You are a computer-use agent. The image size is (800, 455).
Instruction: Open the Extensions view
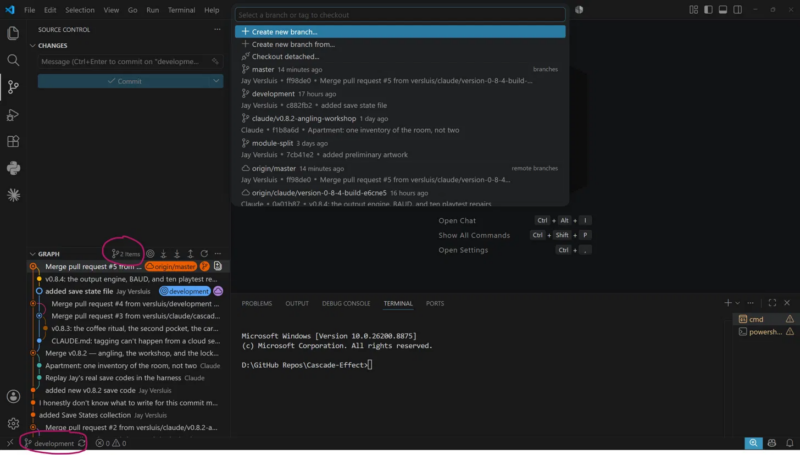tap(13, 141)
